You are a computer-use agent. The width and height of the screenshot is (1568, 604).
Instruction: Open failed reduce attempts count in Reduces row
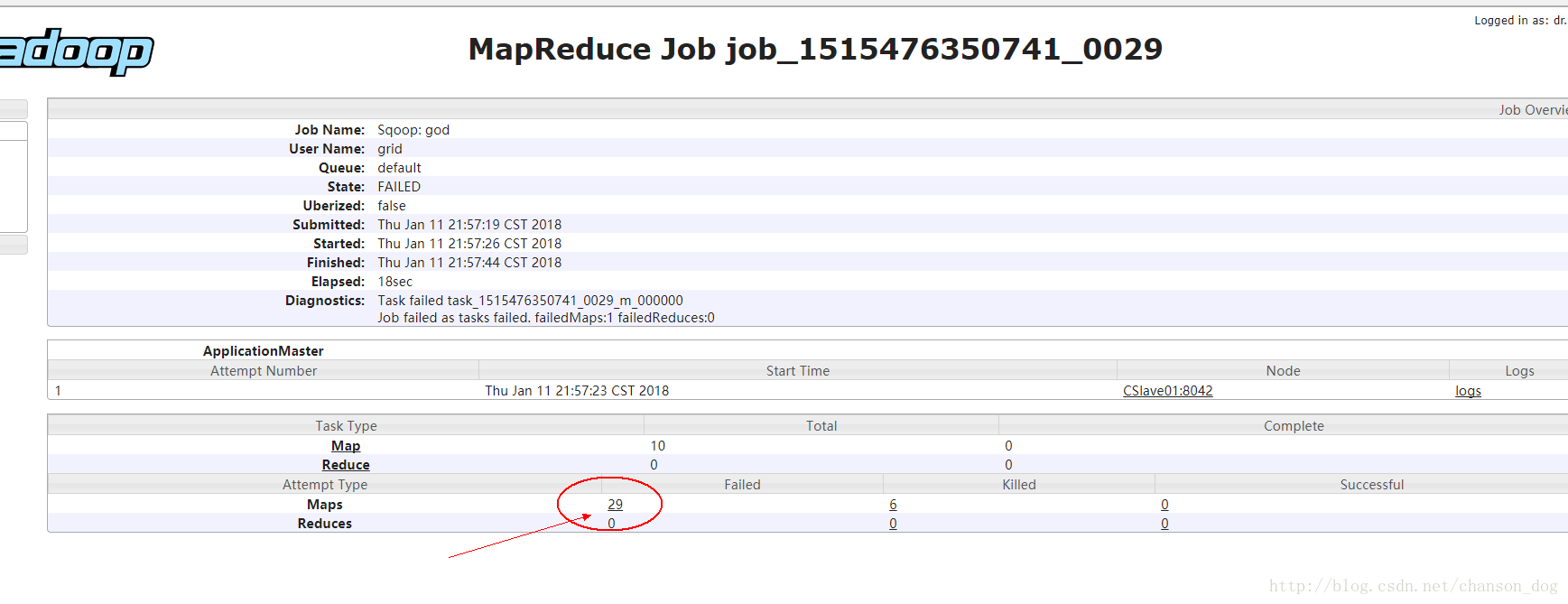click(611, 524)
